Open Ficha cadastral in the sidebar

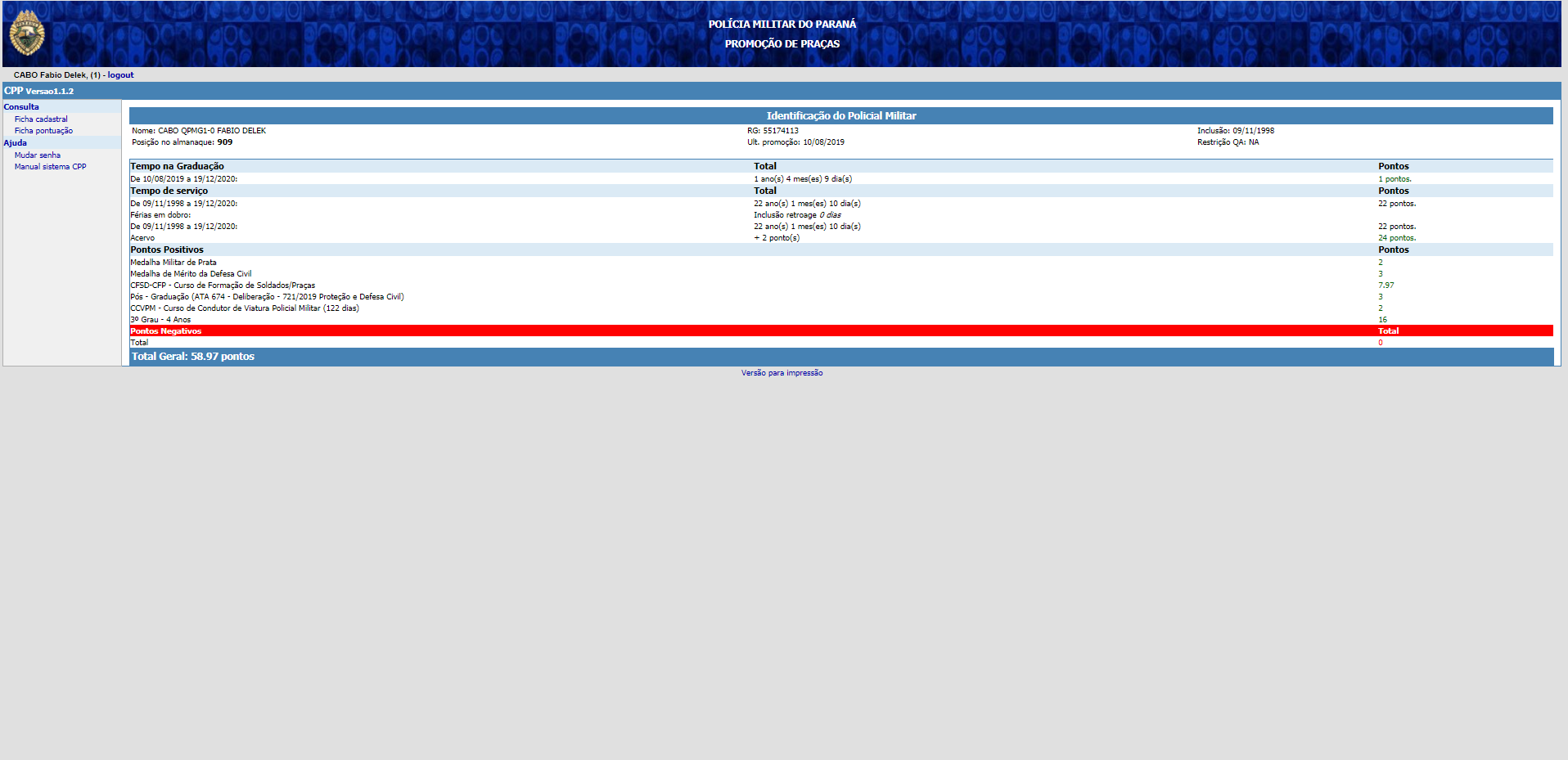coord(41,119)
